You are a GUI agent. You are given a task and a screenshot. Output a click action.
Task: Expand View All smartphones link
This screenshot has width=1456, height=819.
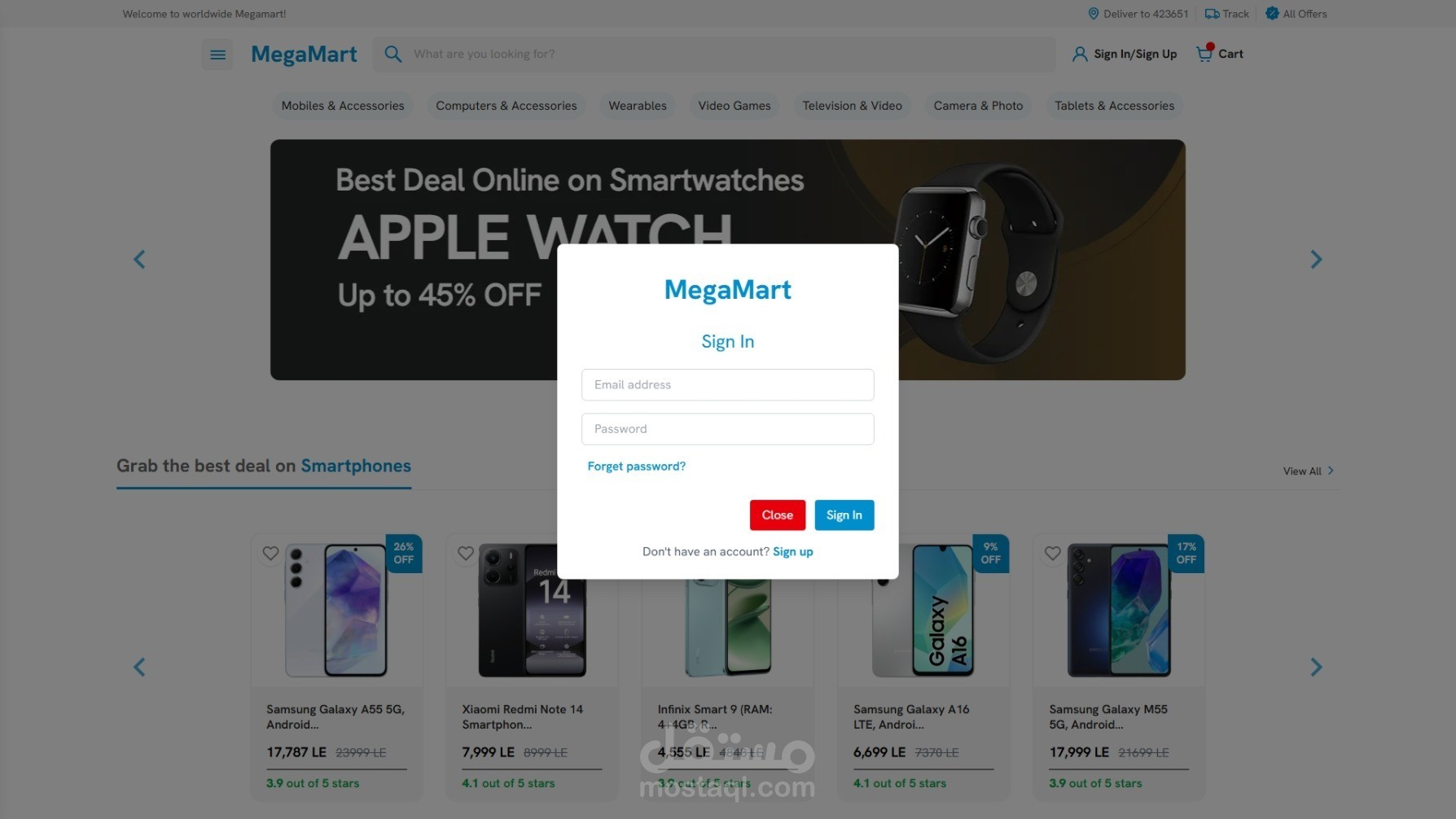tap(1309, 471)
